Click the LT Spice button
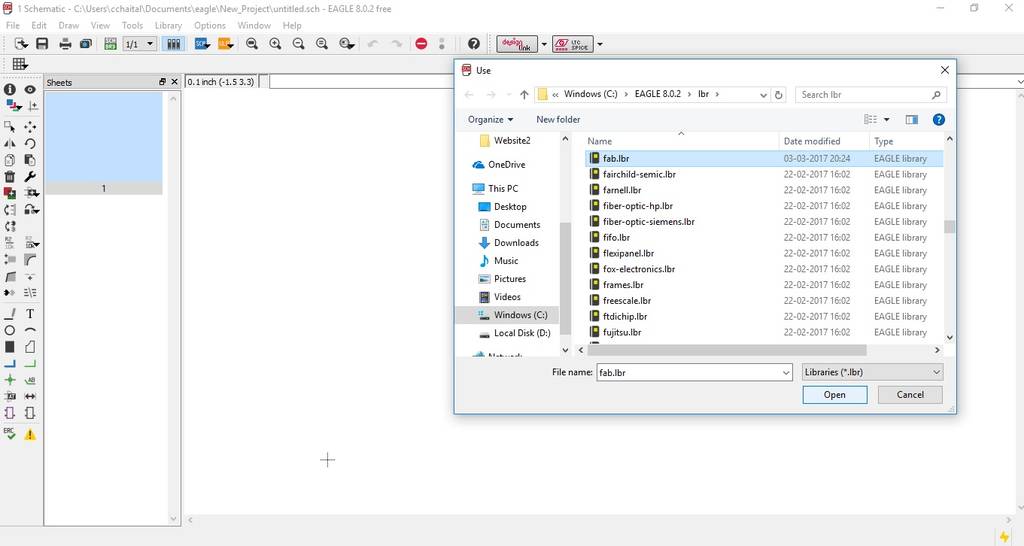 coord(573,44)
